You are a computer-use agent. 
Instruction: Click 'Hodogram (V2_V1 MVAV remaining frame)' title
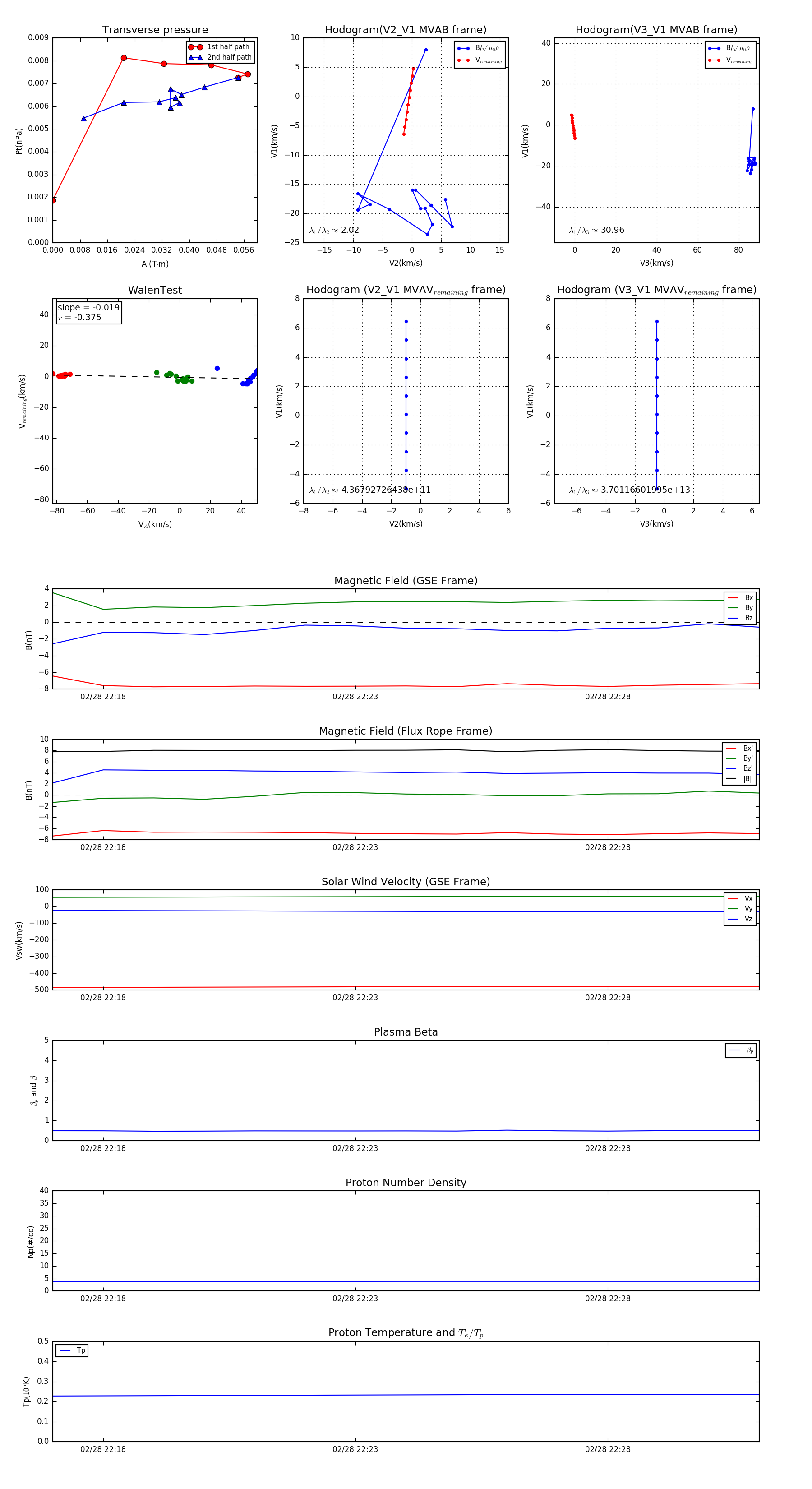[x=406, y=290]
